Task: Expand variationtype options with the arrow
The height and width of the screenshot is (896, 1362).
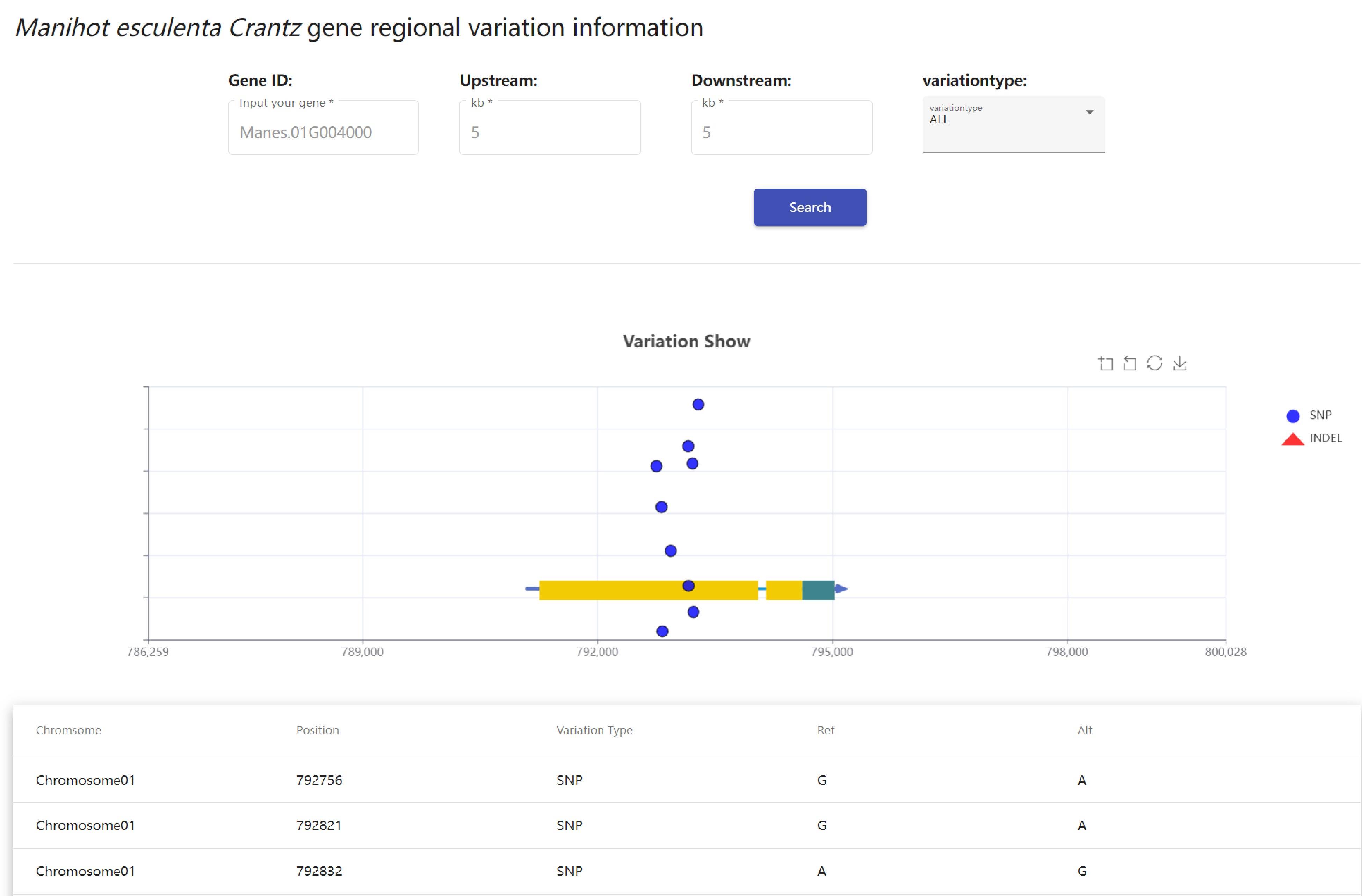Action: 1090,112
